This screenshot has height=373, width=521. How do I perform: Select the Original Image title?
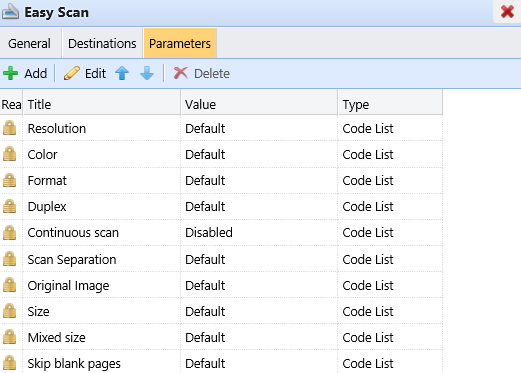point(68,286)
